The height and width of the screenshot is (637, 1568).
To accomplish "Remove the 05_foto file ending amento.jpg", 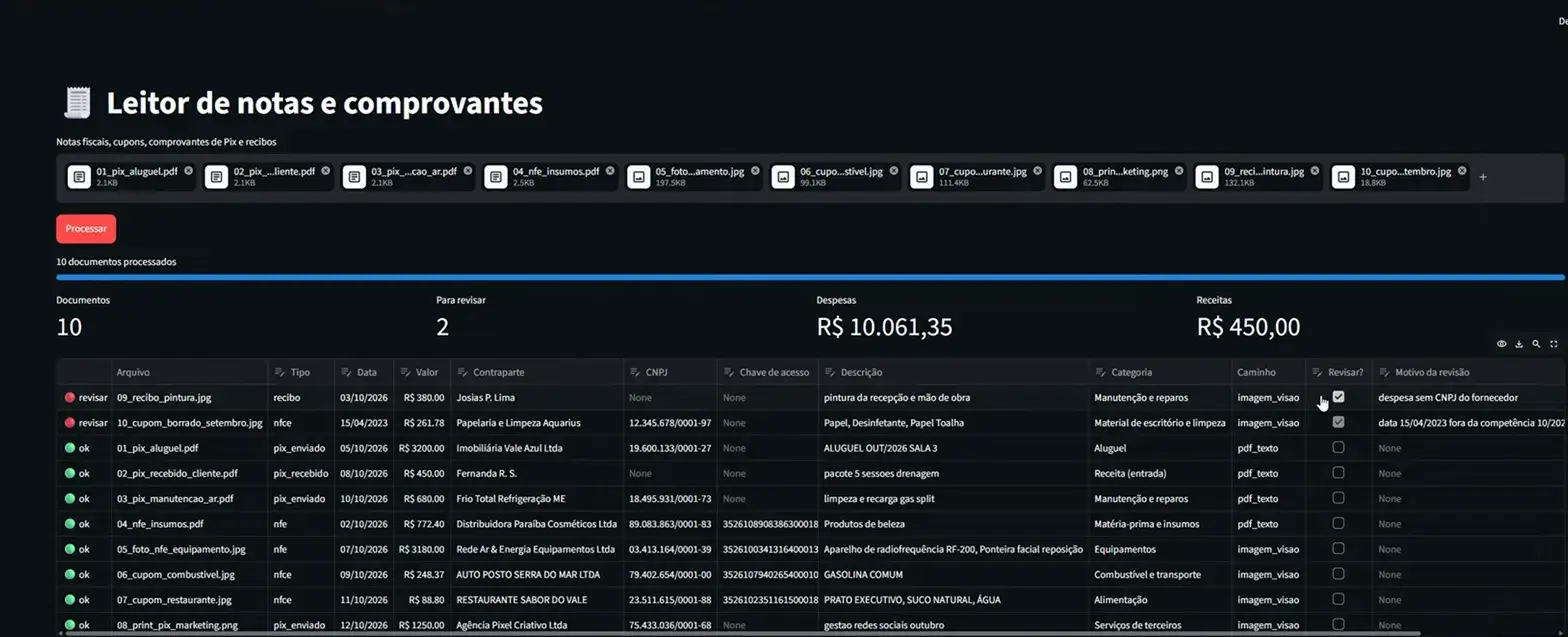I will pyautogui.click(x=755, y=171).
